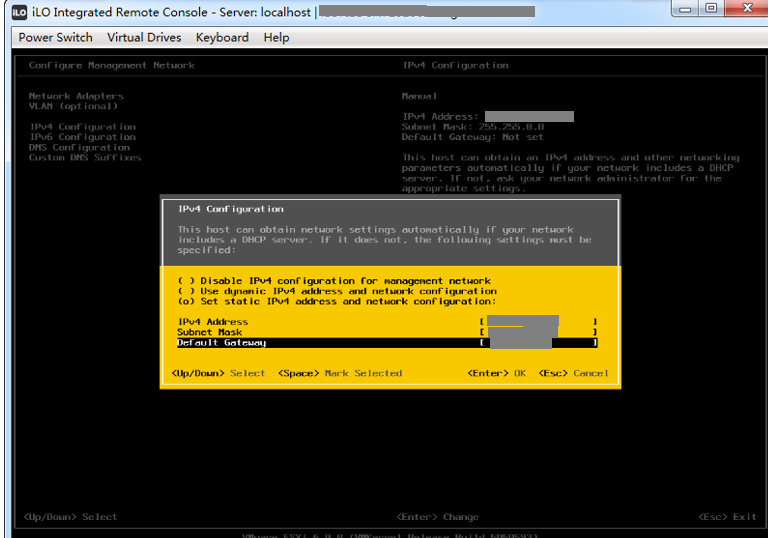The width and height of the screenshot is (768, 538).
Task: Click the Configure Management Network heading
Action: tap(112, 65)
